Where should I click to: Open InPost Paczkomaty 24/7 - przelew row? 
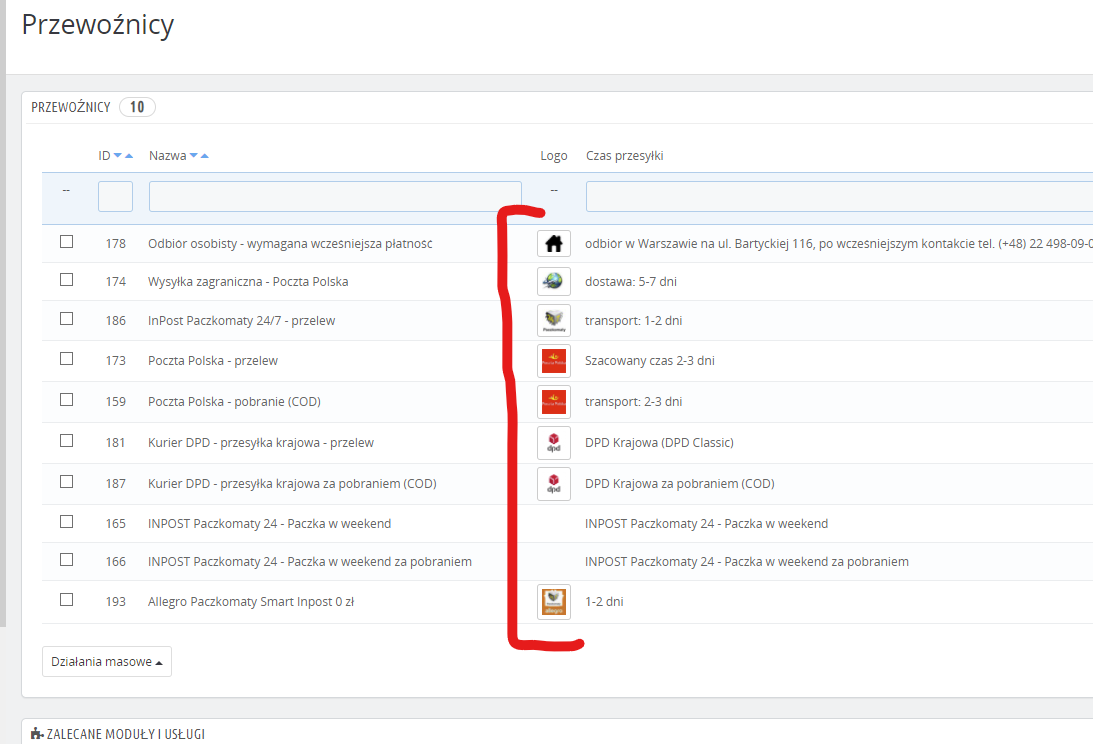click(x=241, y=321)
